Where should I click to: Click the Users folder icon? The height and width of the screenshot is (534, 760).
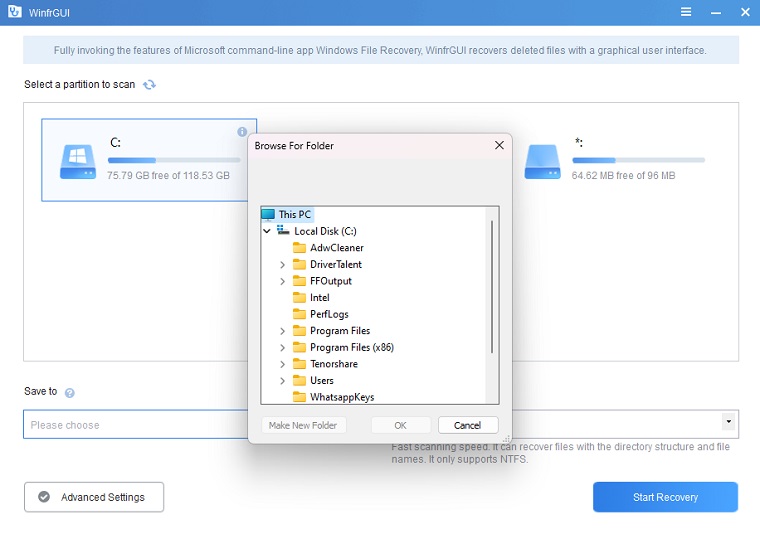pos(300,380)
